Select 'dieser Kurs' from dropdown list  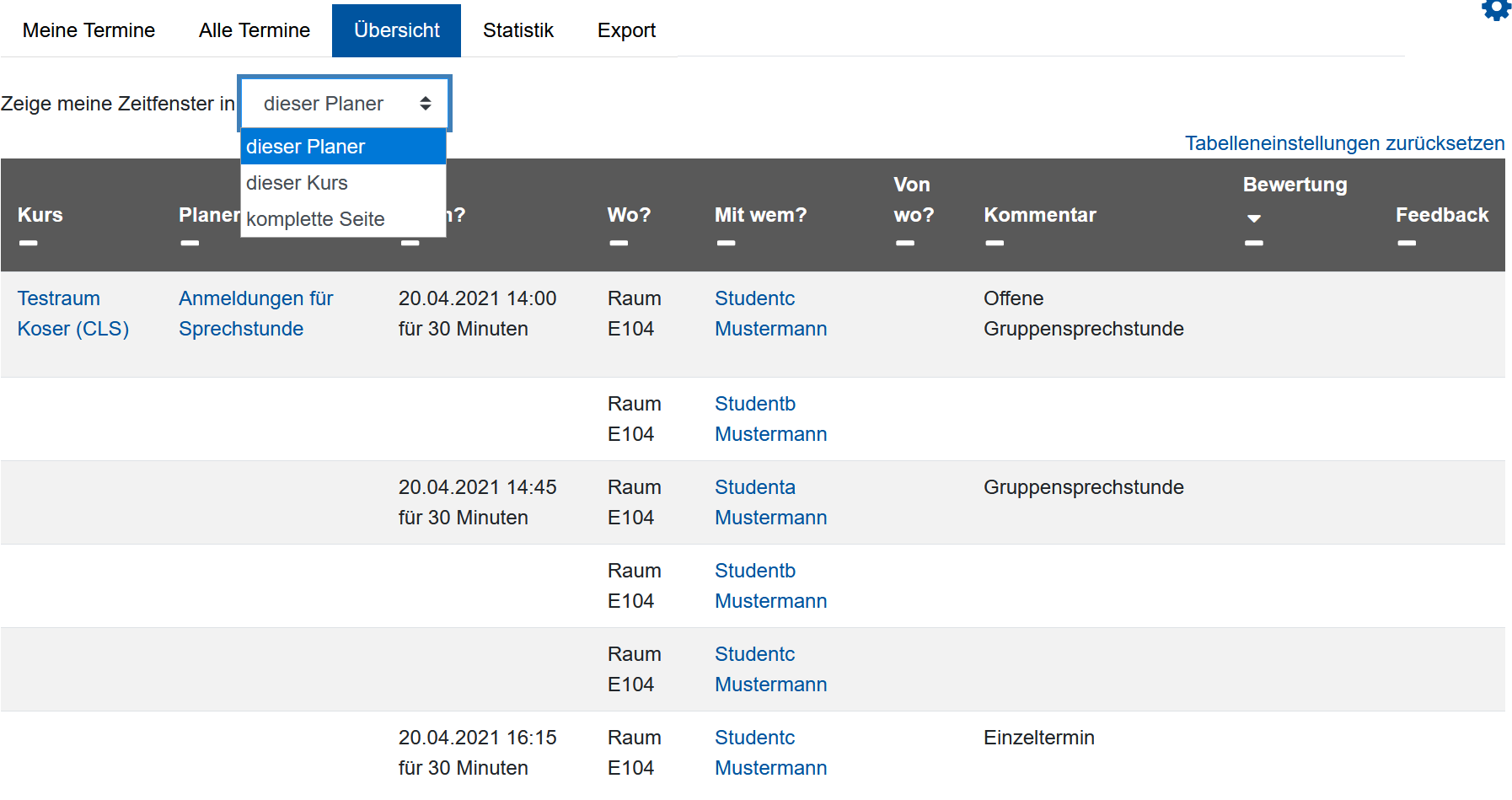pos(297,183)
